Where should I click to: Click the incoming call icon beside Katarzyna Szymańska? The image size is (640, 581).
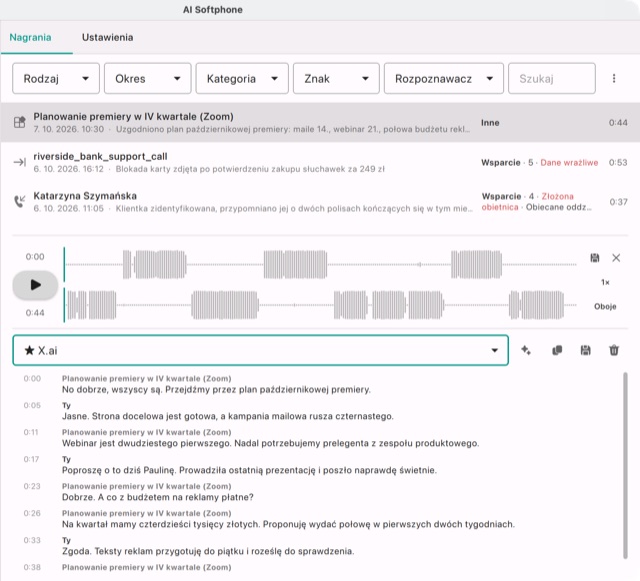click(x=19, y=201)
